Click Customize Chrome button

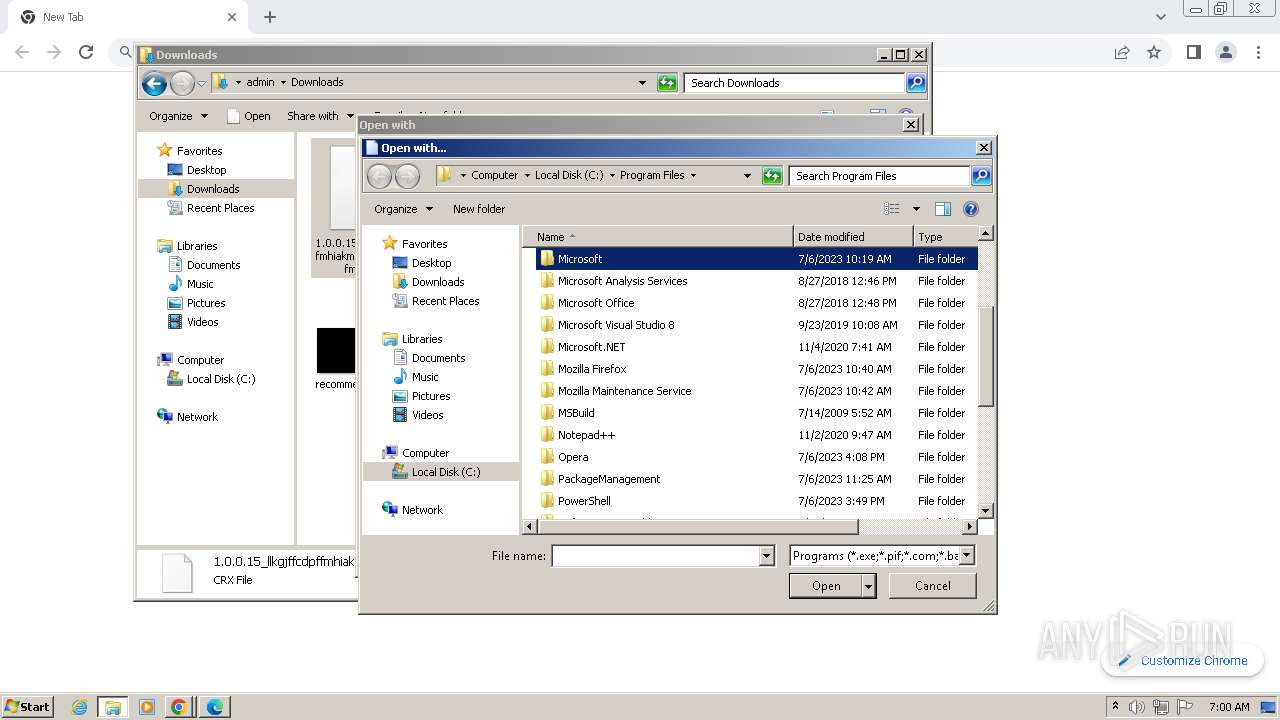click(1183, 660)
